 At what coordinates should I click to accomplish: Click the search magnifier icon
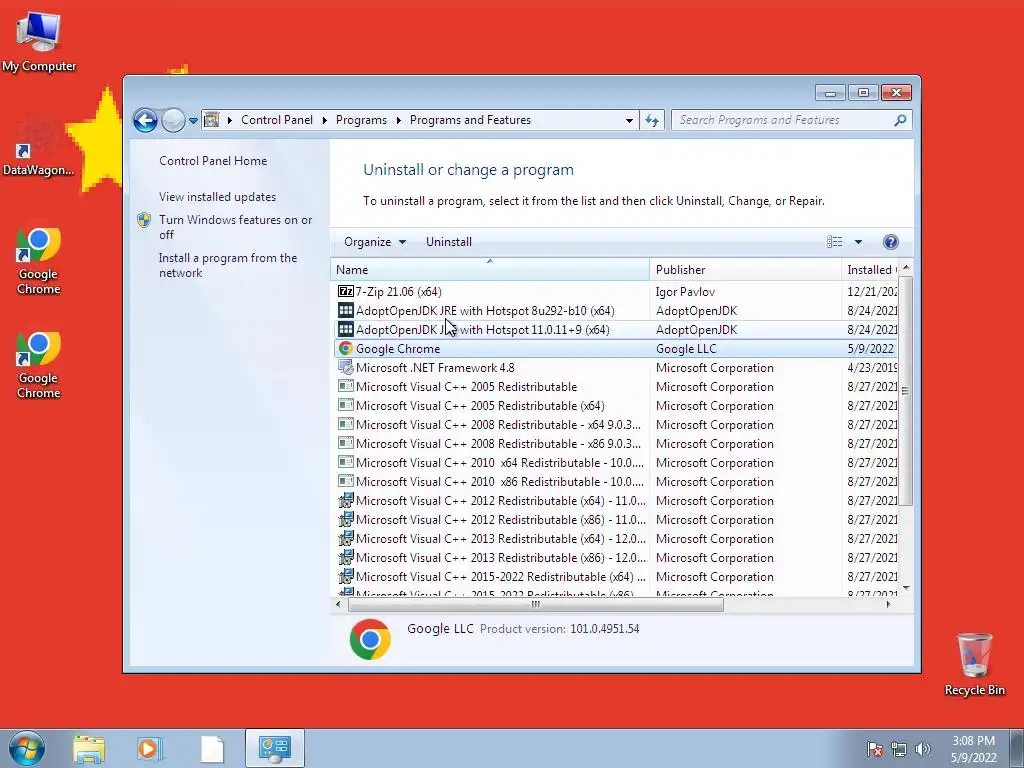click(x=900, y=120)
